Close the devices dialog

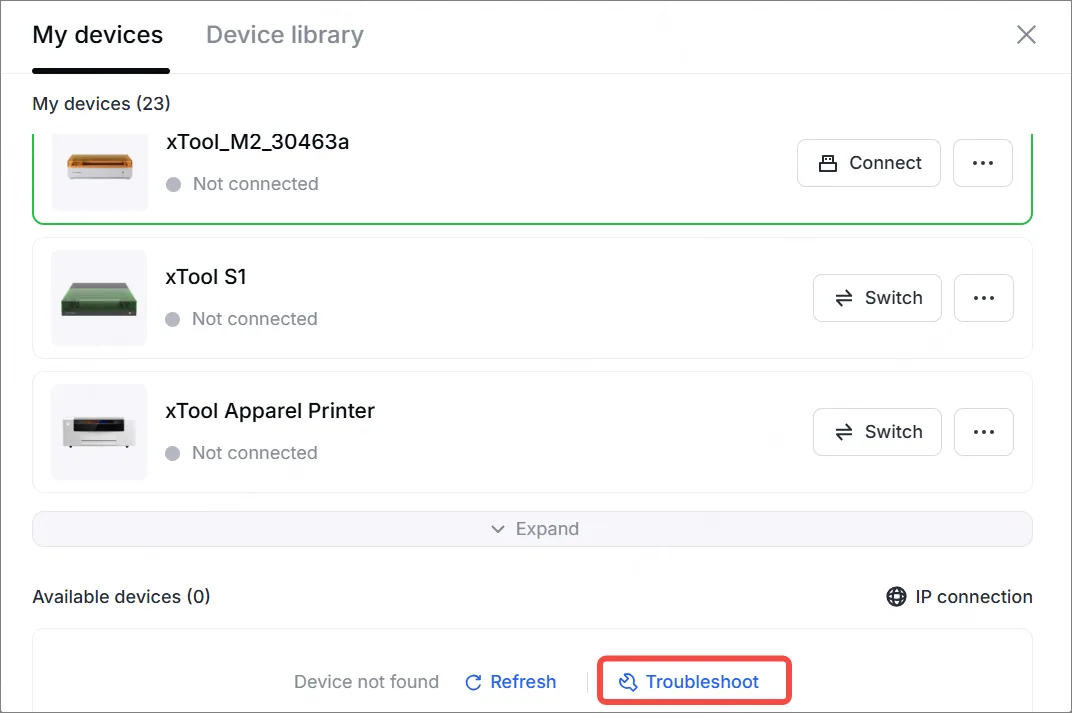pos(1026,35)
